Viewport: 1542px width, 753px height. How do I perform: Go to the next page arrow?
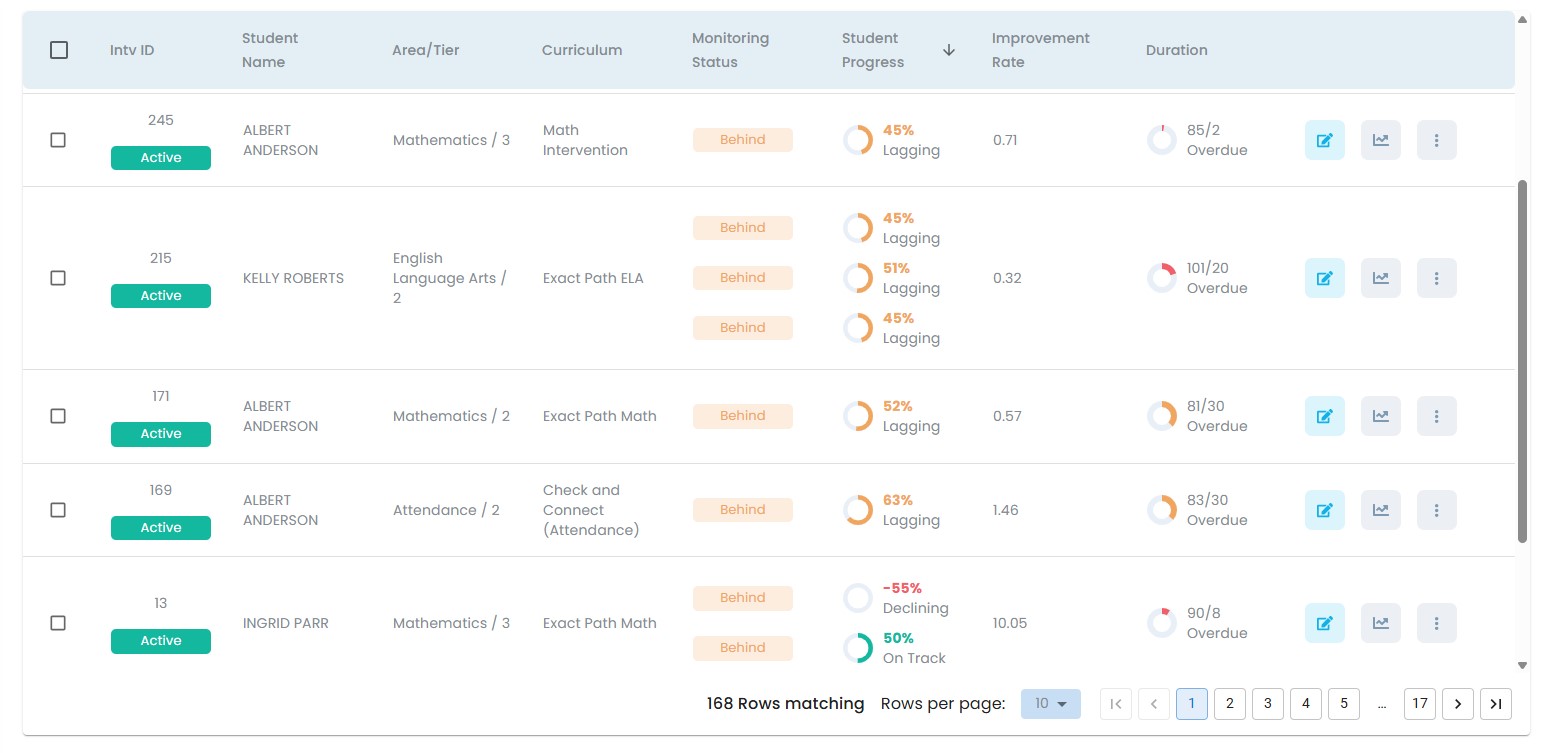pyautogui.click(x=1457, y=704)
